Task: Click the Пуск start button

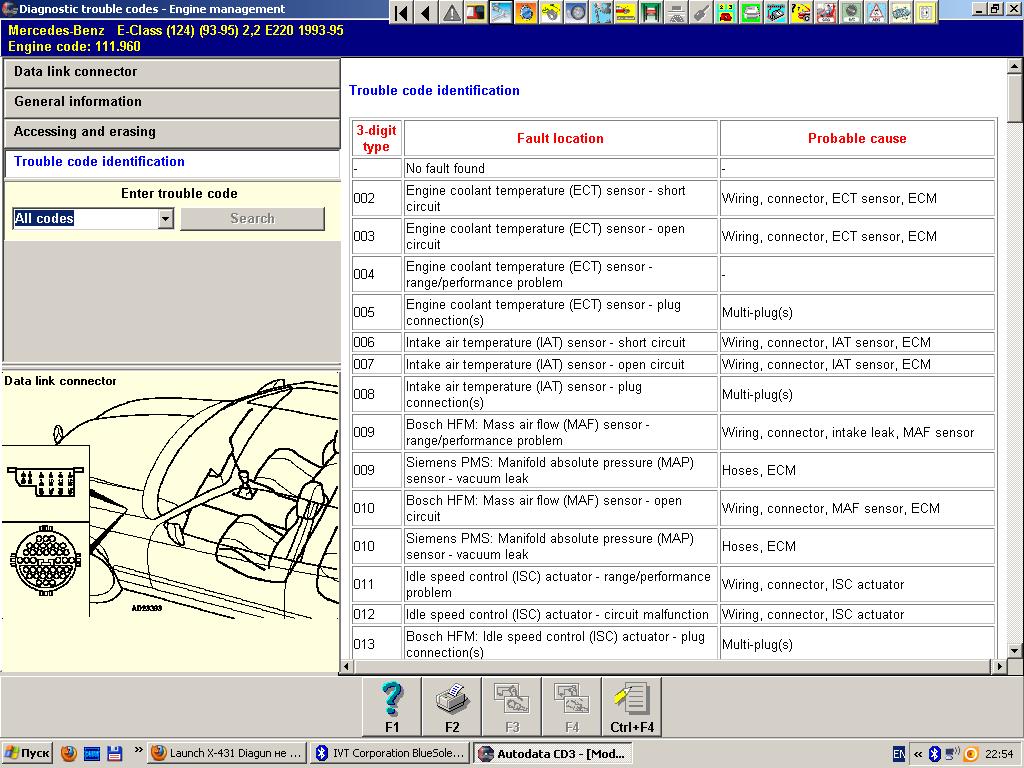Action: pos(27,753)
